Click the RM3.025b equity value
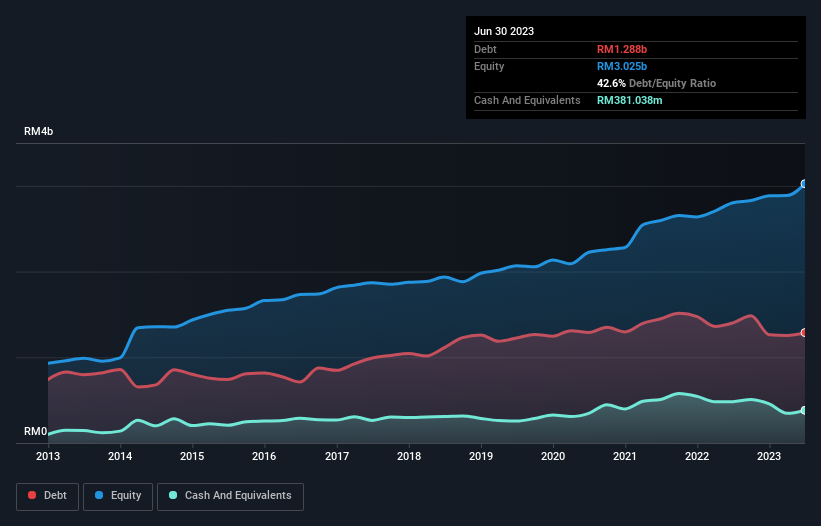The height and width of the screenshot is (526, 821). (622, 66)
